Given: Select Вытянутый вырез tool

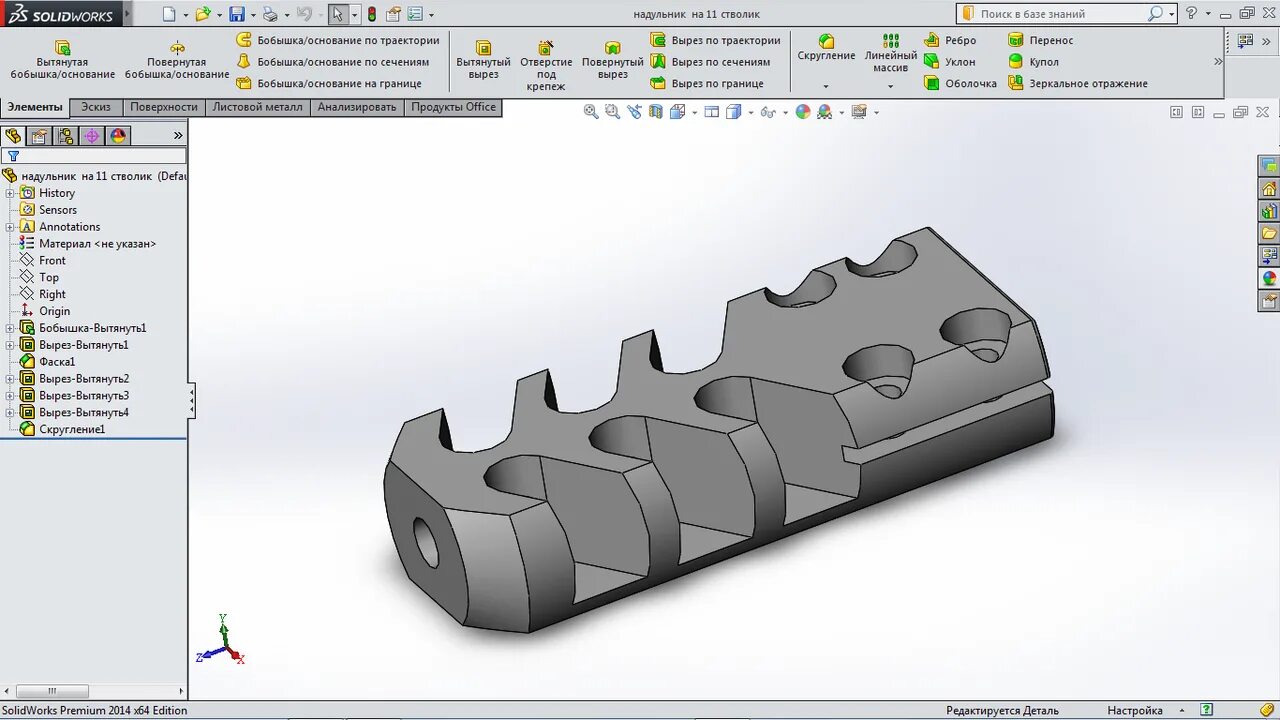Looking at the screenshot, I should [x=483, y=60].
